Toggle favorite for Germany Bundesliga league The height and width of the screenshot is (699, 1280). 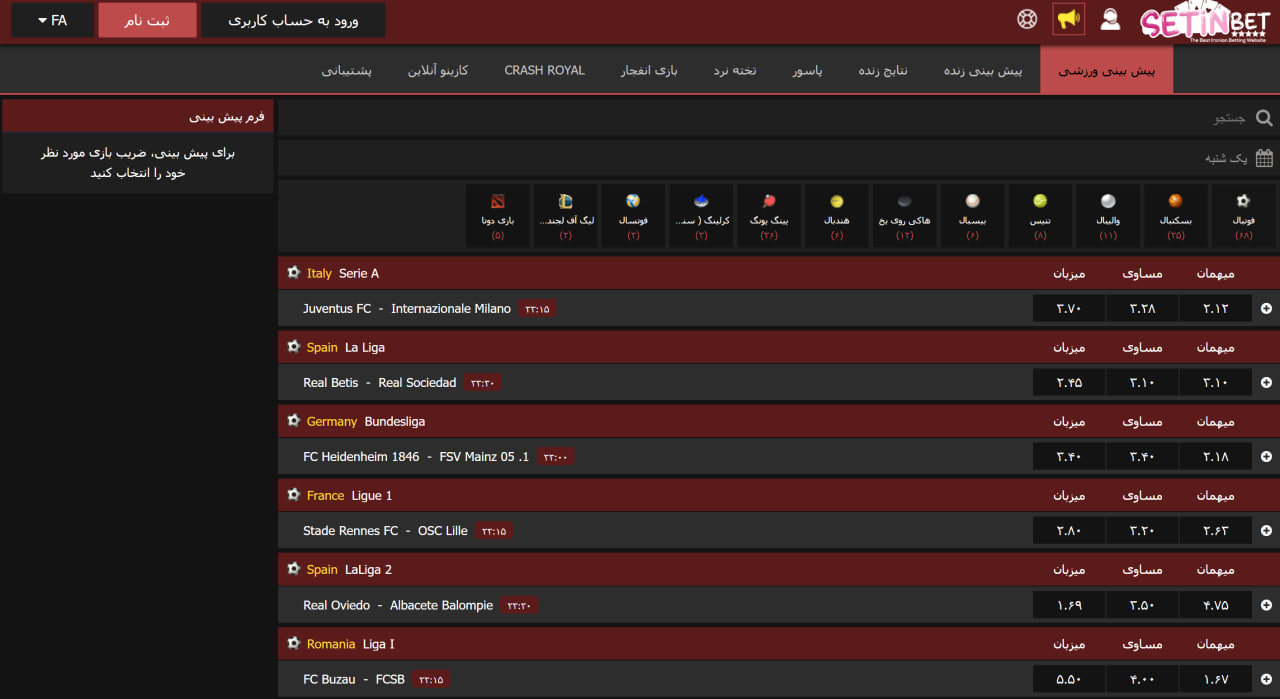[x=293, y=421]
